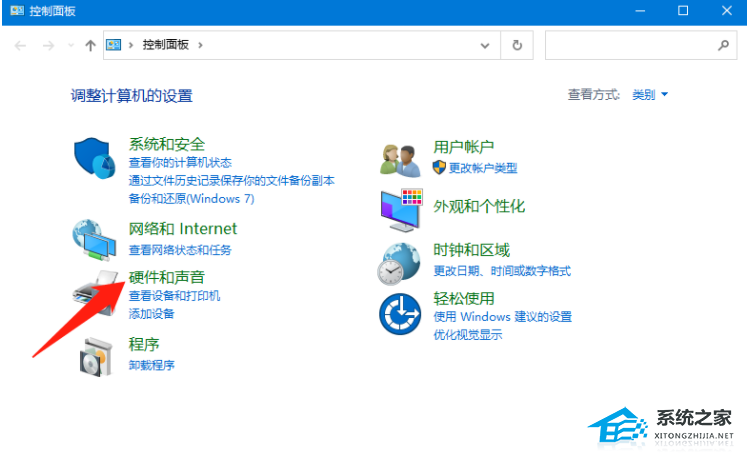Go up one level with the up arrow
The image size is (749, 454).
click(90, 45)
